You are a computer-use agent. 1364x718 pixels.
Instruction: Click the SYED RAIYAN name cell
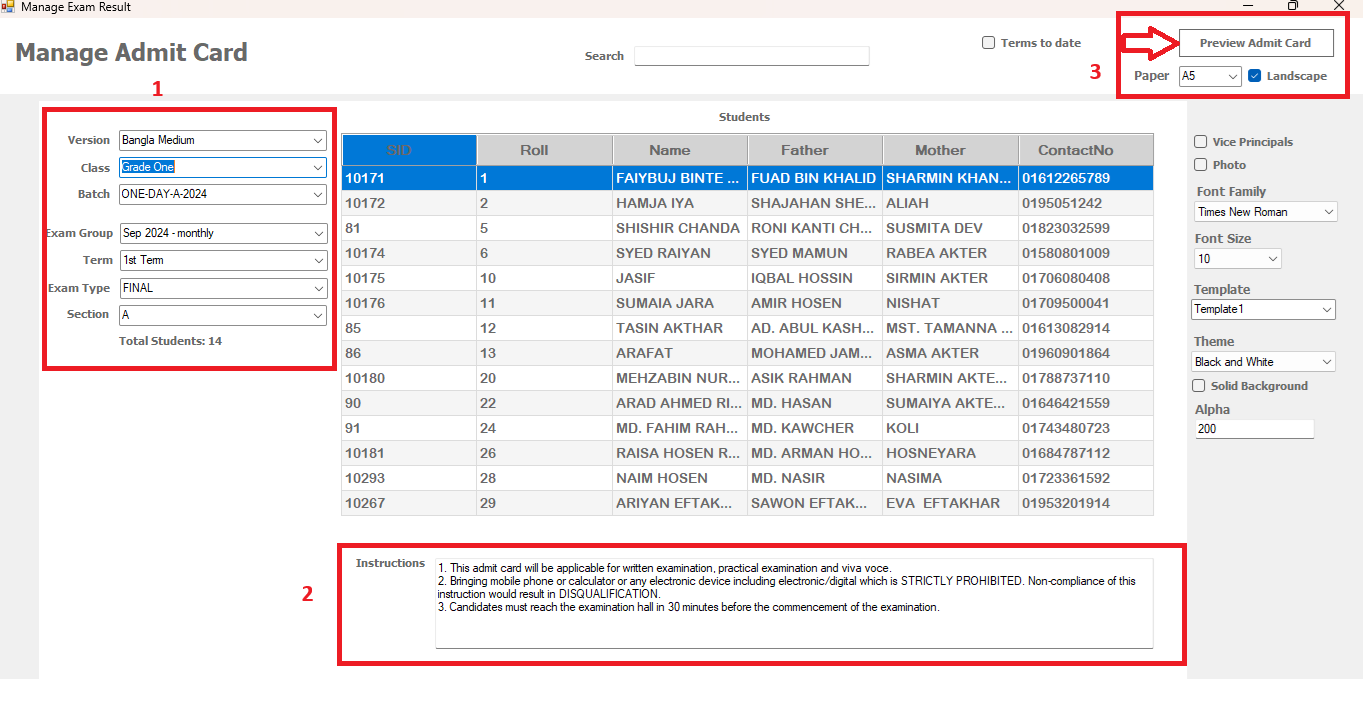680,253
